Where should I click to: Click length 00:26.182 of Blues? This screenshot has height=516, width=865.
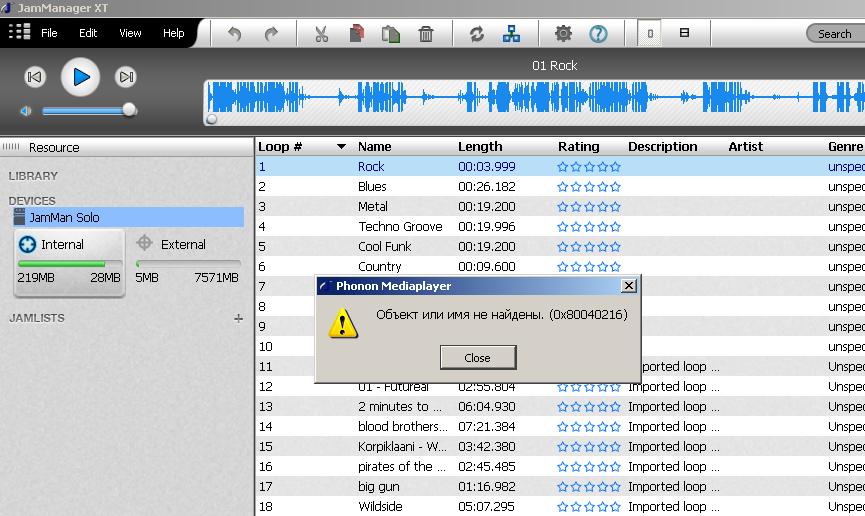487,187
